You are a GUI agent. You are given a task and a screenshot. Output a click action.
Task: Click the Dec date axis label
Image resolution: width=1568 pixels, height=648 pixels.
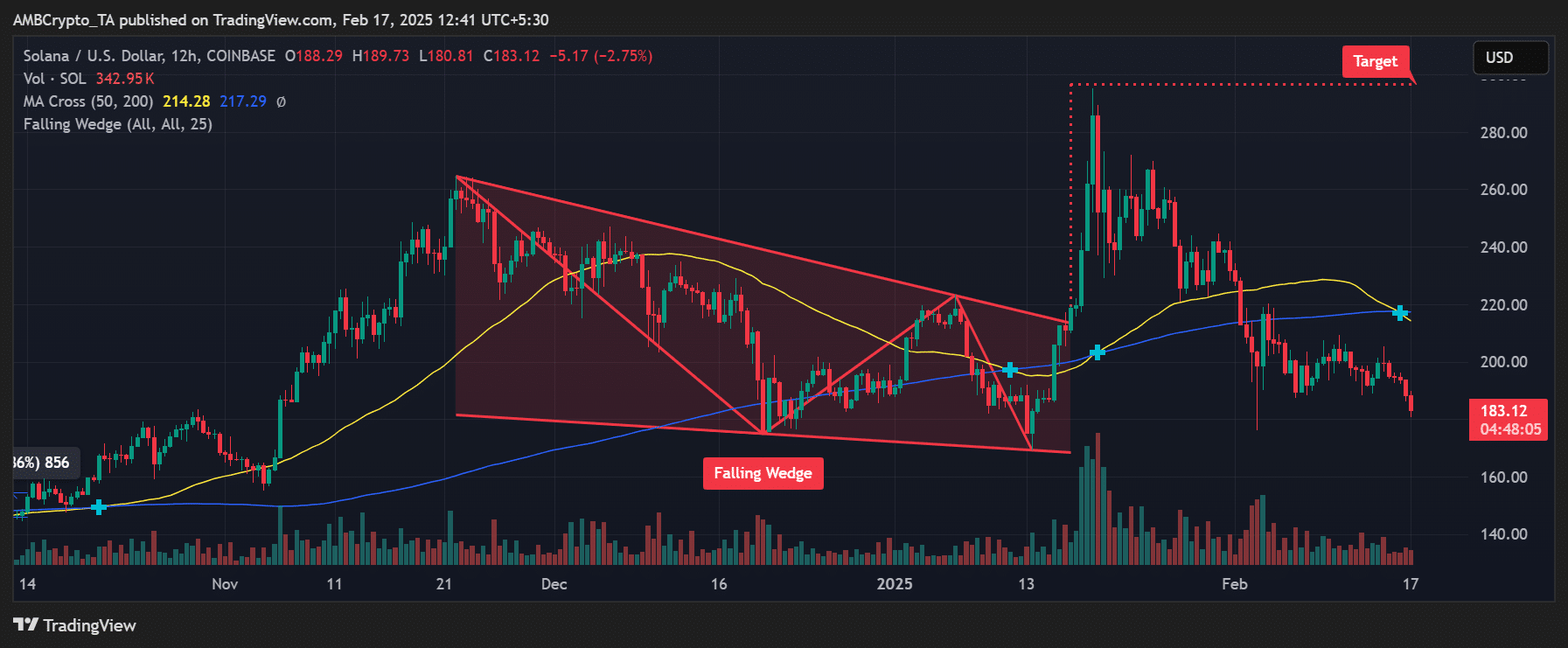tap(554, 584)
